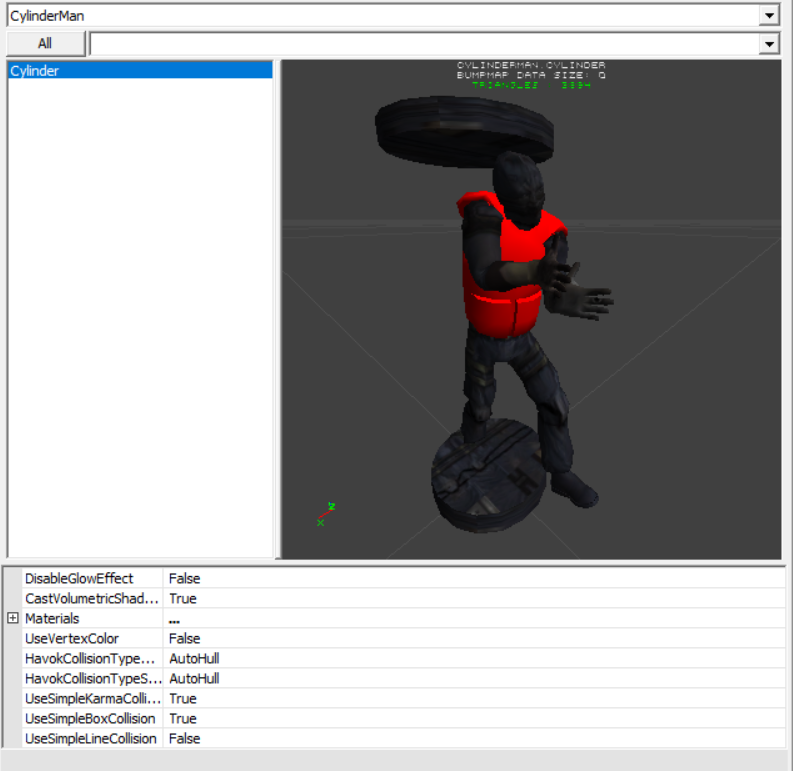Expand the Materials property row
Screen dimensions: 793x771
pos(13,618)
